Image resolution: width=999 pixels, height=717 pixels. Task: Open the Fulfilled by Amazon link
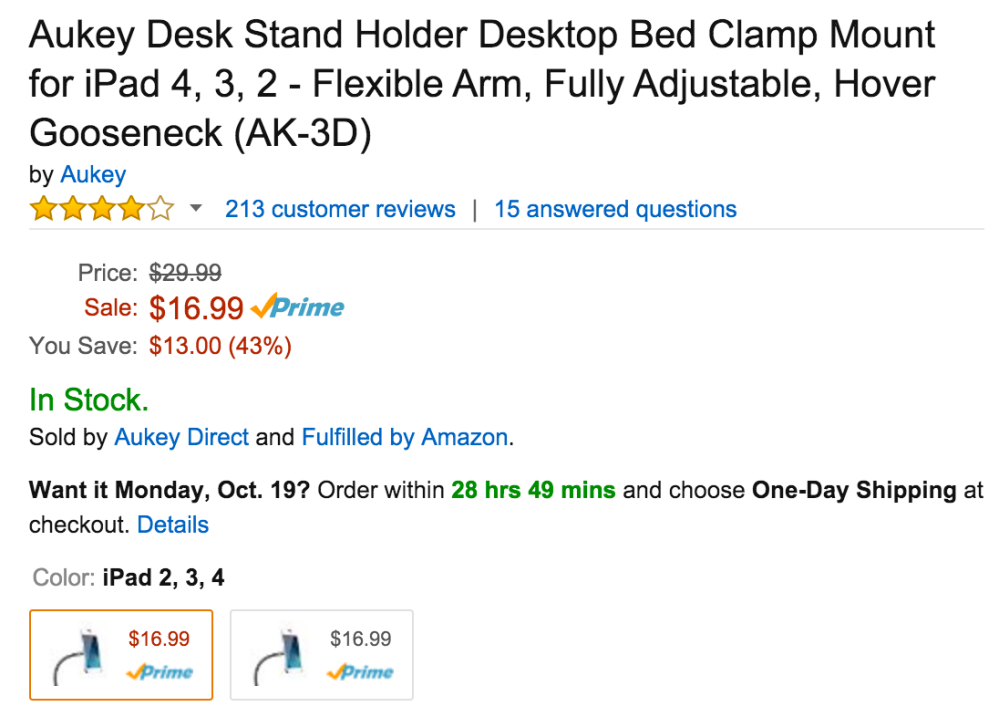point(405,437)
